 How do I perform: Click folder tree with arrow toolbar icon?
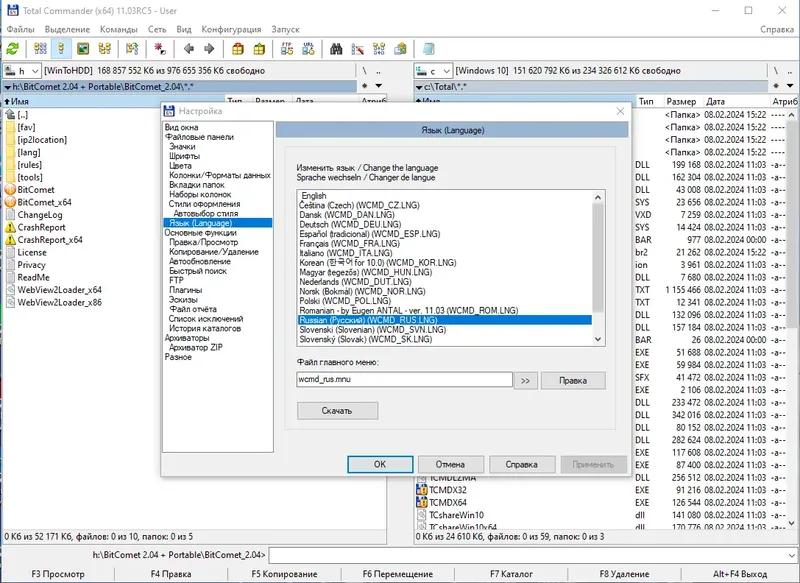coord(132,49)
